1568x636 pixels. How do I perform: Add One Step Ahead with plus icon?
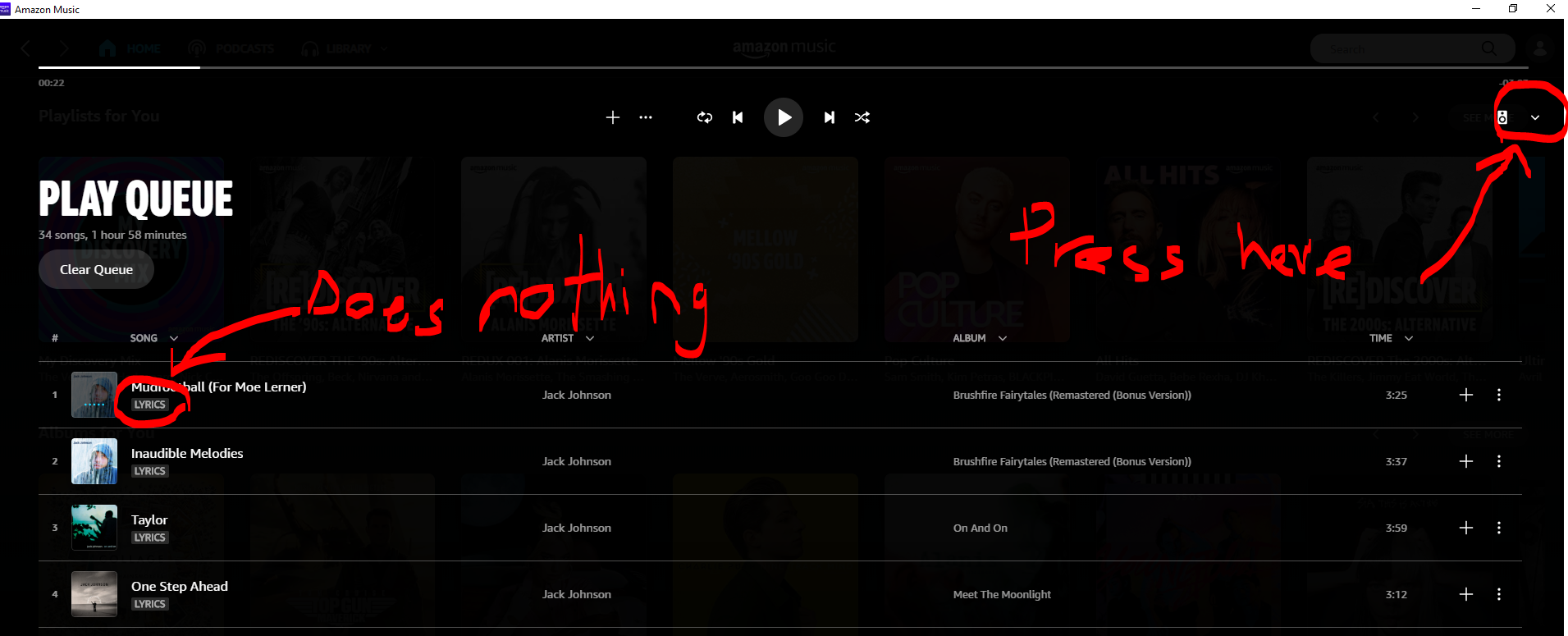1466,594
